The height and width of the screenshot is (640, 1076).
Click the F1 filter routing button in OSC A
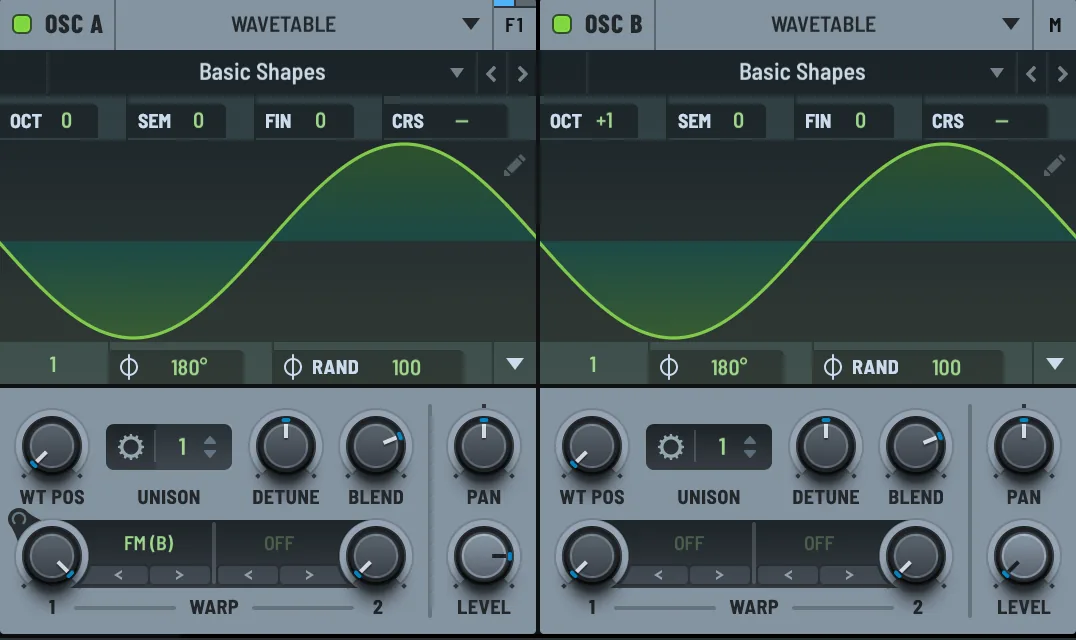[514, 25]
